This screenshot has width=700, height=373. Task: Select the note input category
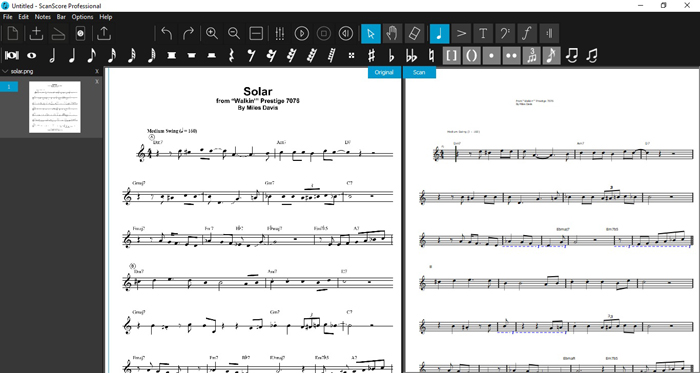(x=440, y=33)
